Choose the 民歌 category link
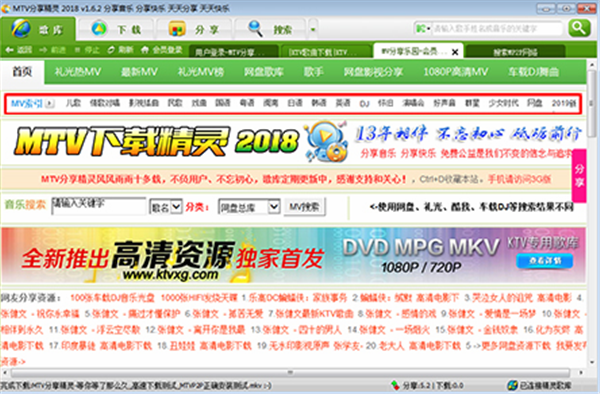Viewport: 600px width, 394px height. click(175, 103)
